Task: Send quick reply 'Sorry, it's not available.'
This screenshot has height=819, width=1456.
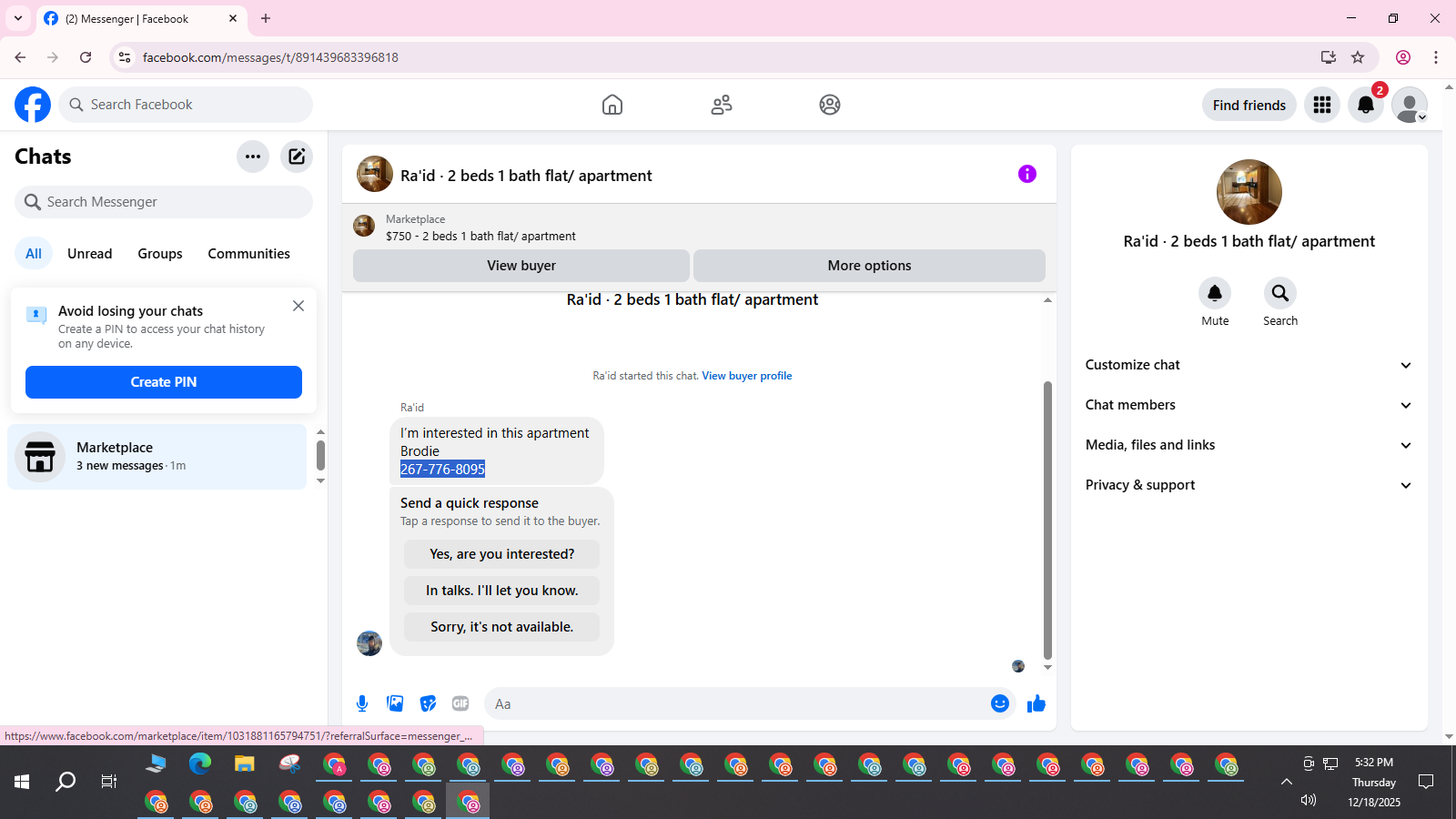Action: [x=502, y=627]
